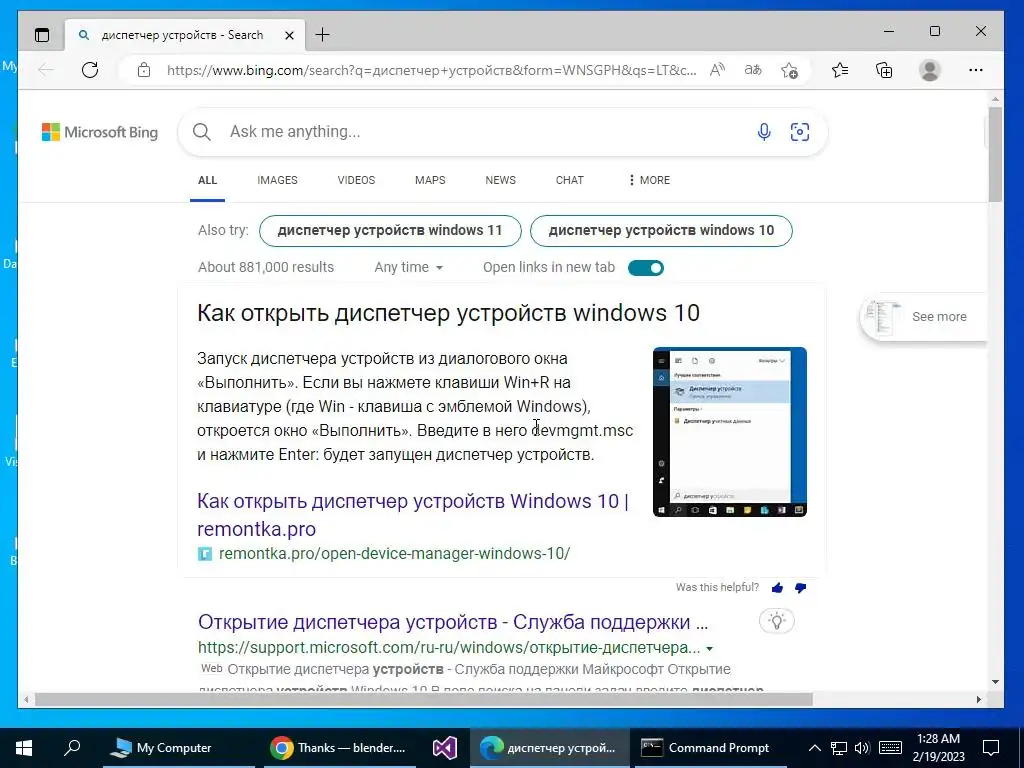Click the horizontal page scrollbar
Image resolution: width=1024 pixels, height=768 pixels.
424,699
